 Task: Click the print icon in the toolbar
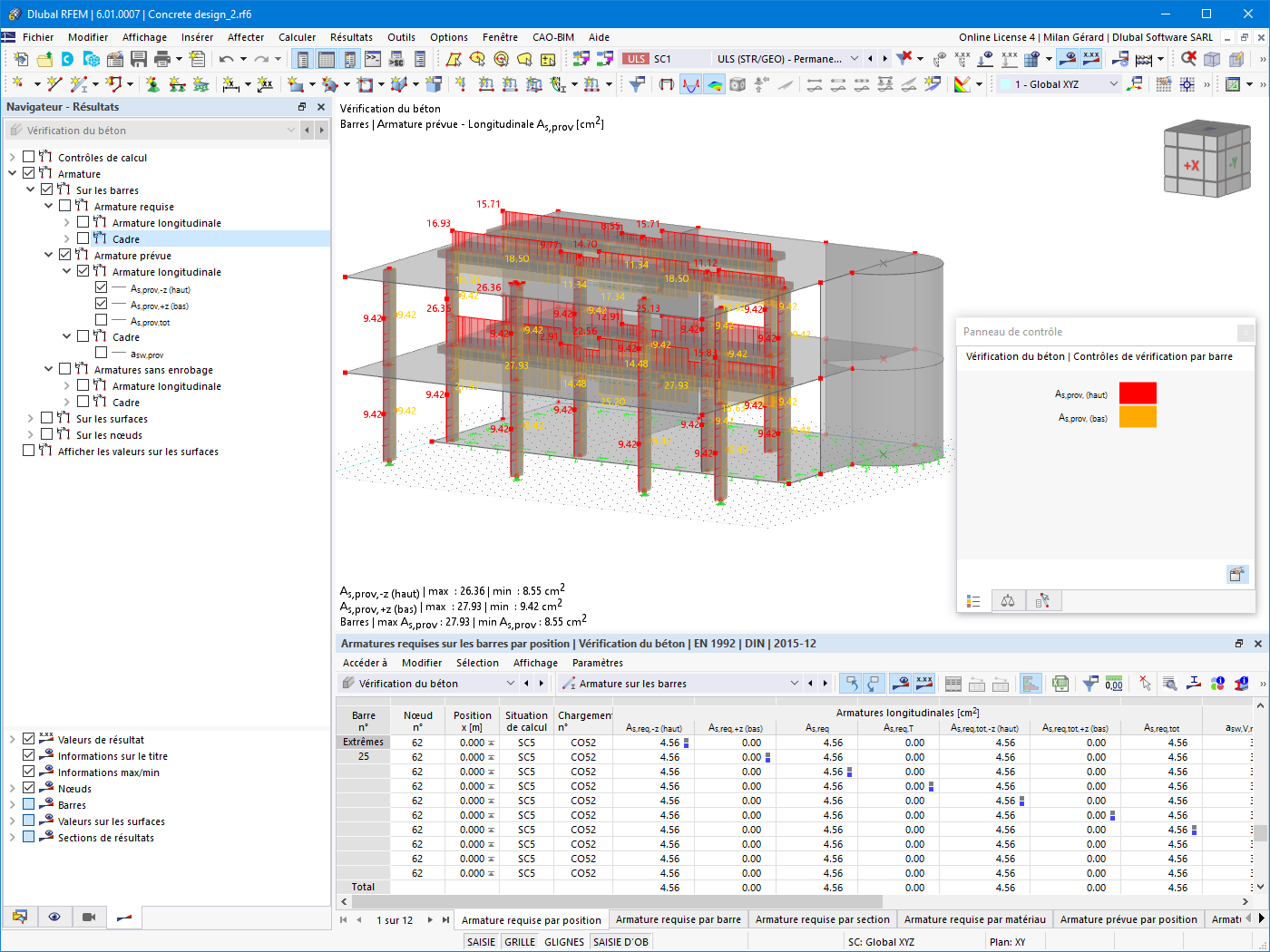click(162, 59)
